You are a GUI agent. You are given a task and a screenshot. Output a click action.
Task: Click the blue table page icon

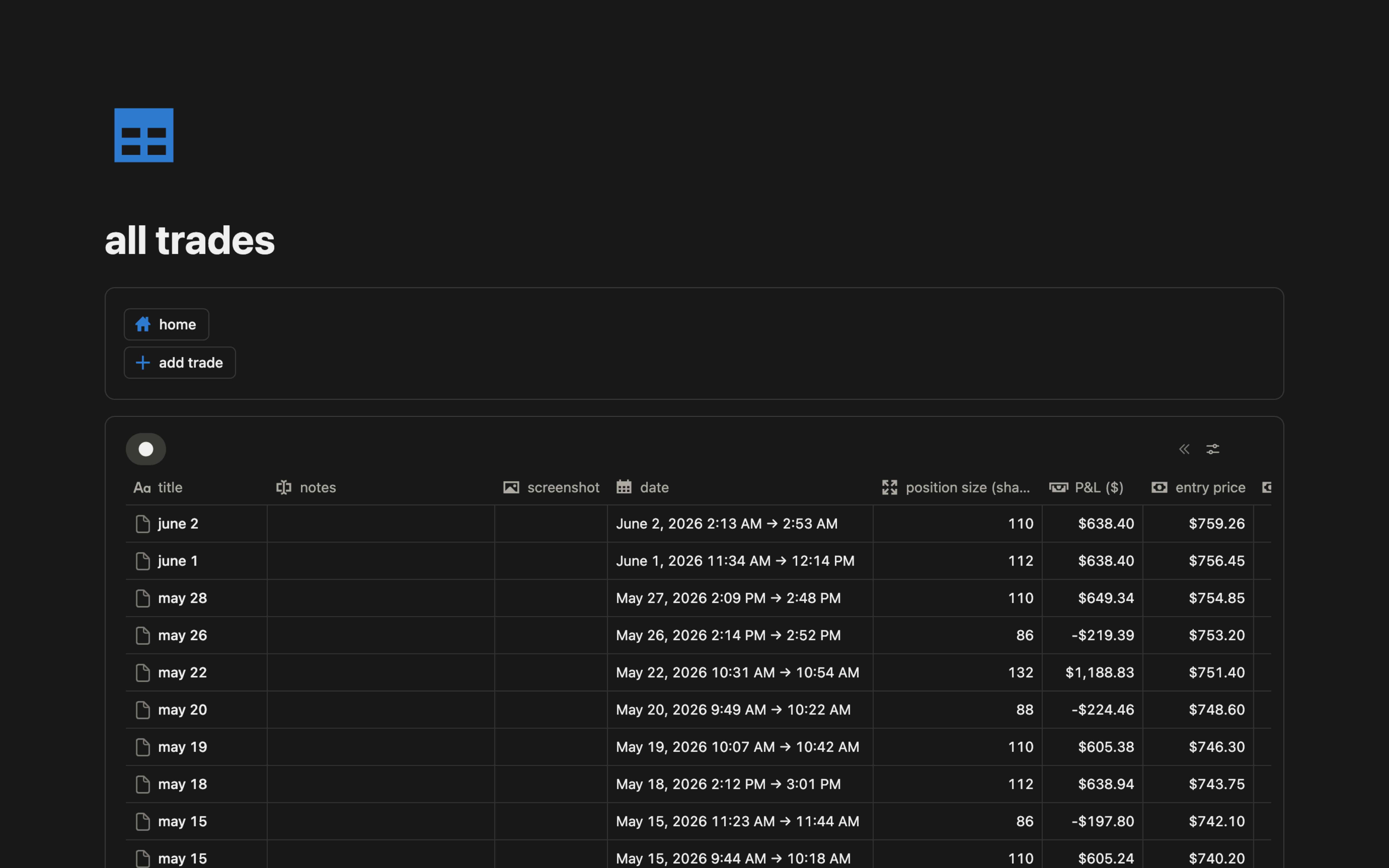coord(143,135)
